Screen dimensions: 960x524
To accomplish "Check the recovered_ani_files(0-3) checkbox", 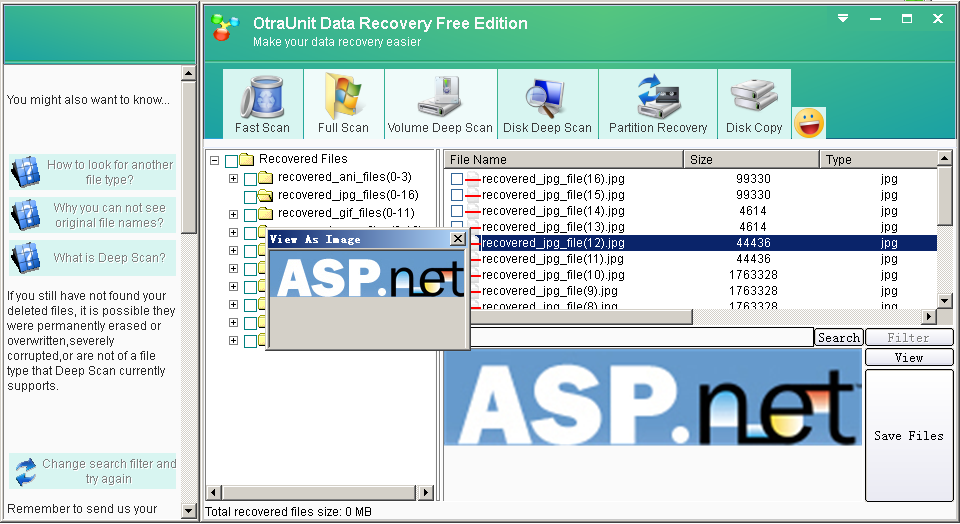I will (250, 179).
